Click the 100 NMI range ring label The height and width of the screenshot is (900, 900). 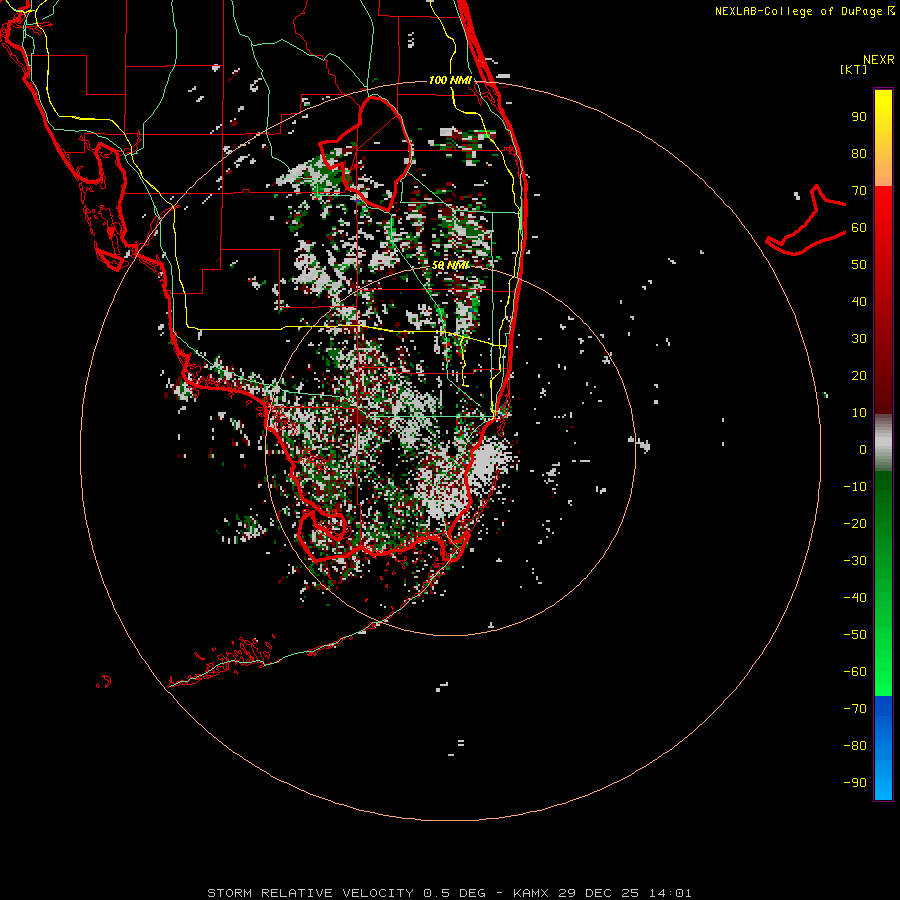click(x=450, y=80)
